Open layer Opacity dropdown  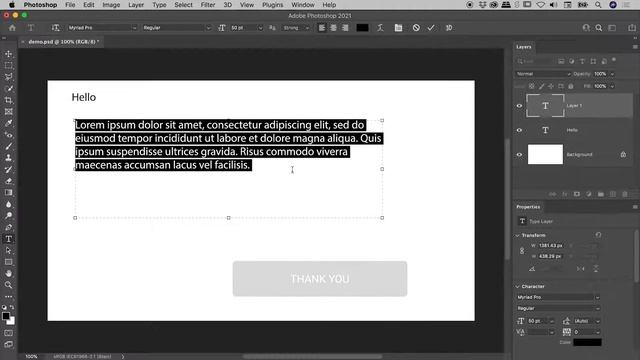(x=612, y=74)
